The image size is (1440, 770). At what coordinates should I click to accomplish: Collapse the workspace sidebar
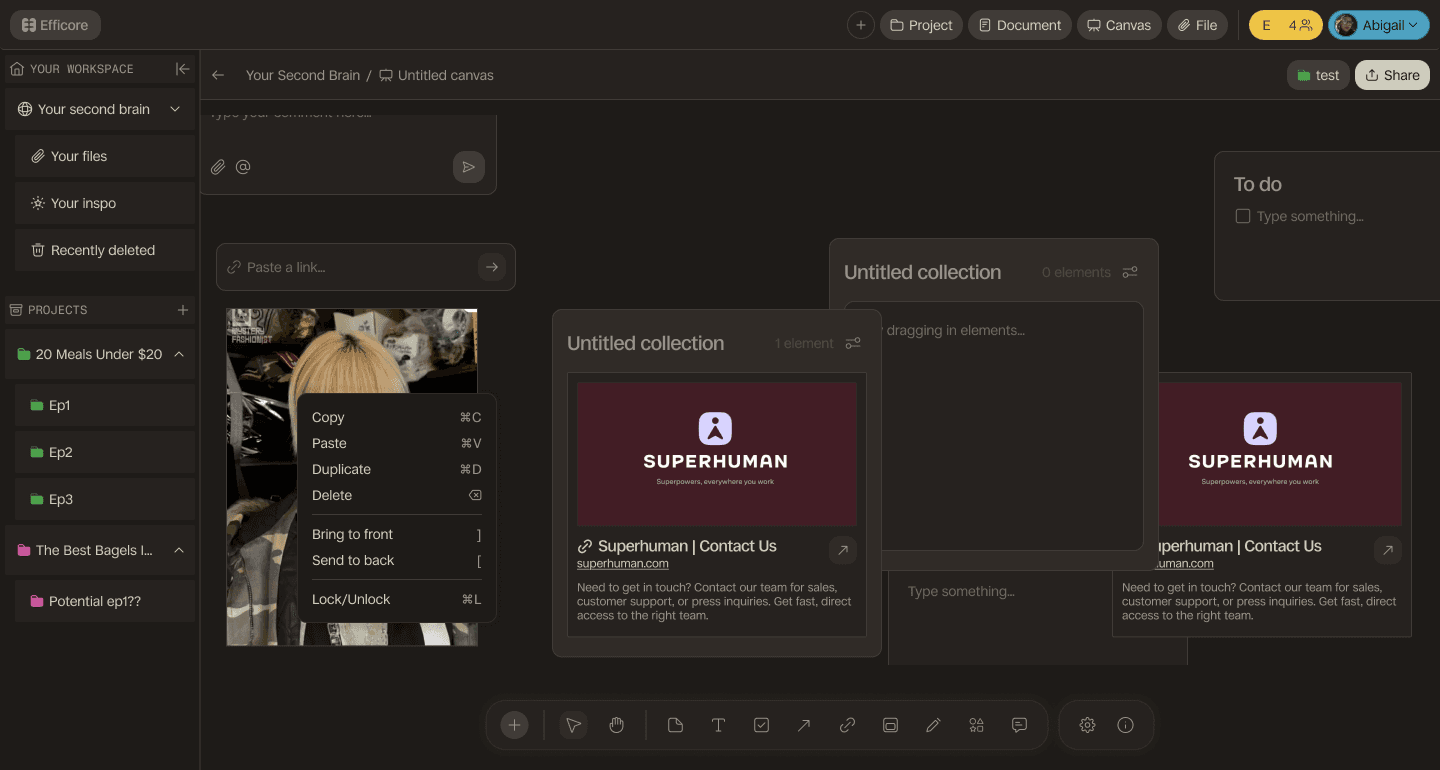[x=182, y=69]
